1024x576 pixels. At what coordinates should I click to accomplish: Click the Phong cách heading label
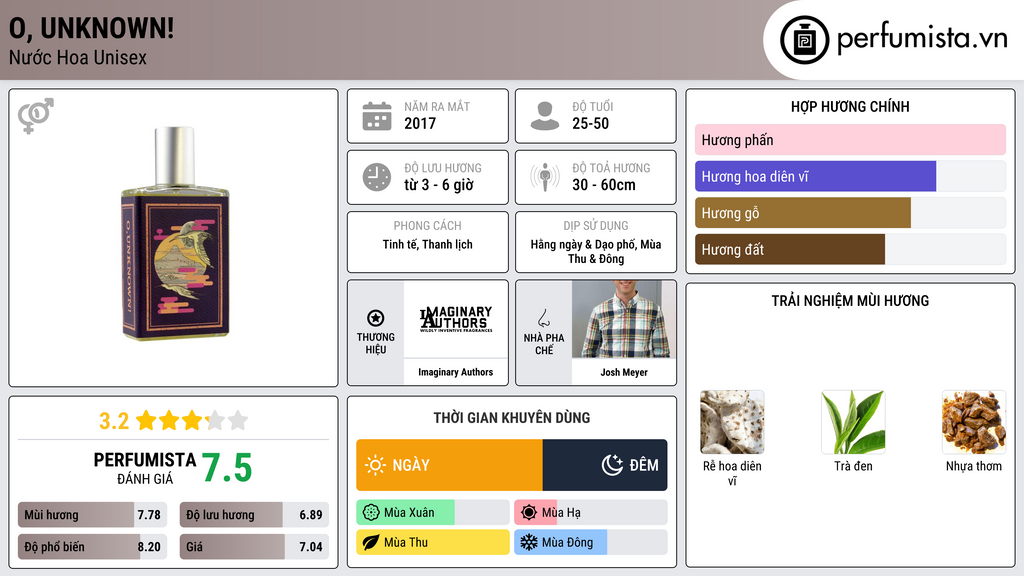pos(427,226)
